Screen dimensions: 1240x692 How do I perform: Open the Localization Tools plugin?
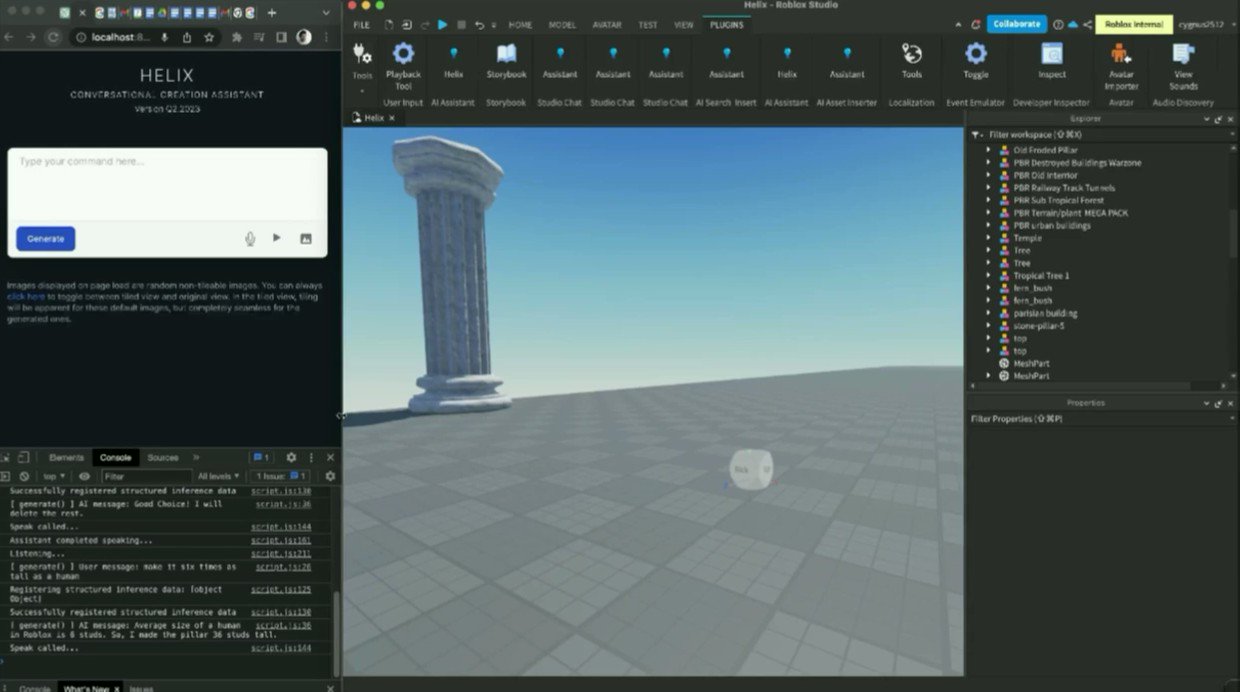tap(911, 62)
